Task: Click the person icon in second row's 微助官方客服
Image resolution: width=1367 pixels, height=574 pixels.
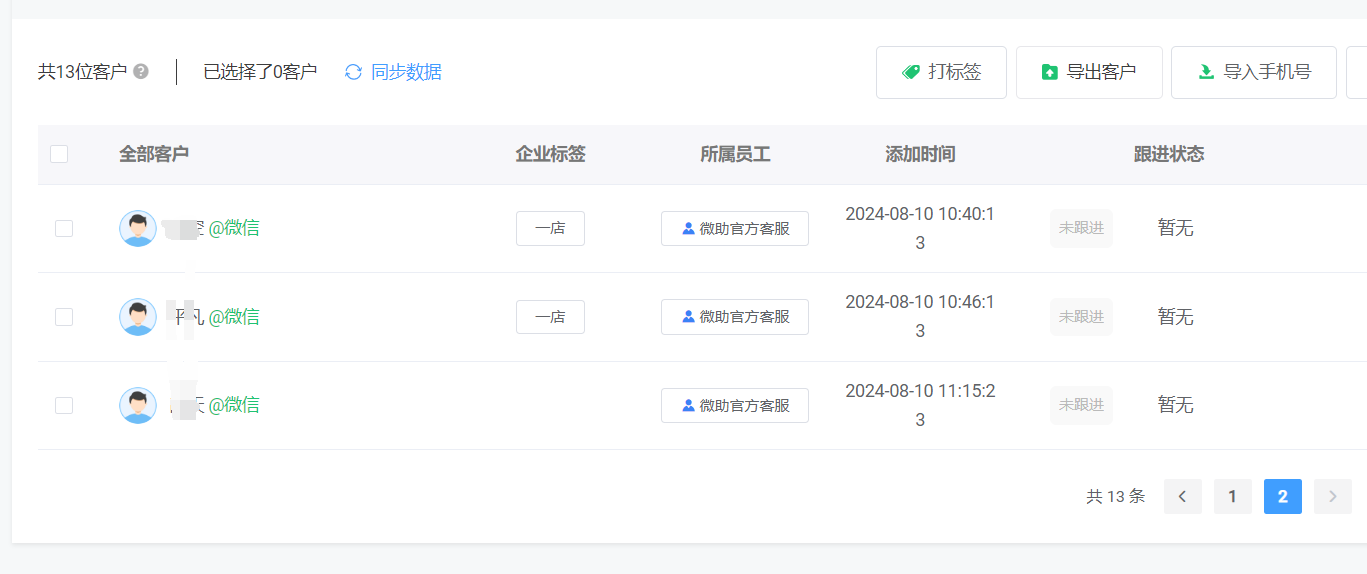Action: click(x=688, y=316)
